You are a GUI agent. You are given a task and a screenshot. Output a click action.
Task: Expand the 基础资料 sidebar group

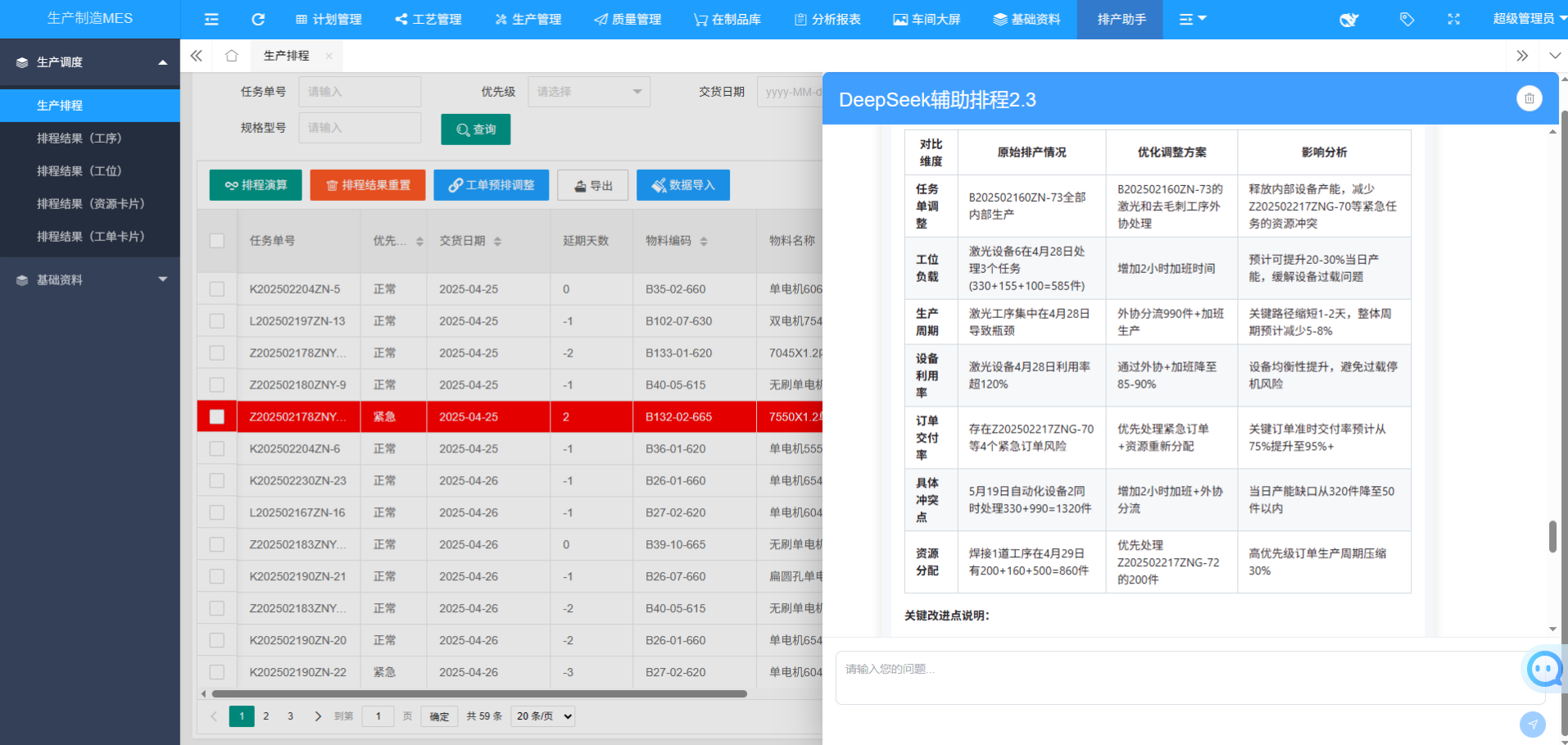click(163, 279)
